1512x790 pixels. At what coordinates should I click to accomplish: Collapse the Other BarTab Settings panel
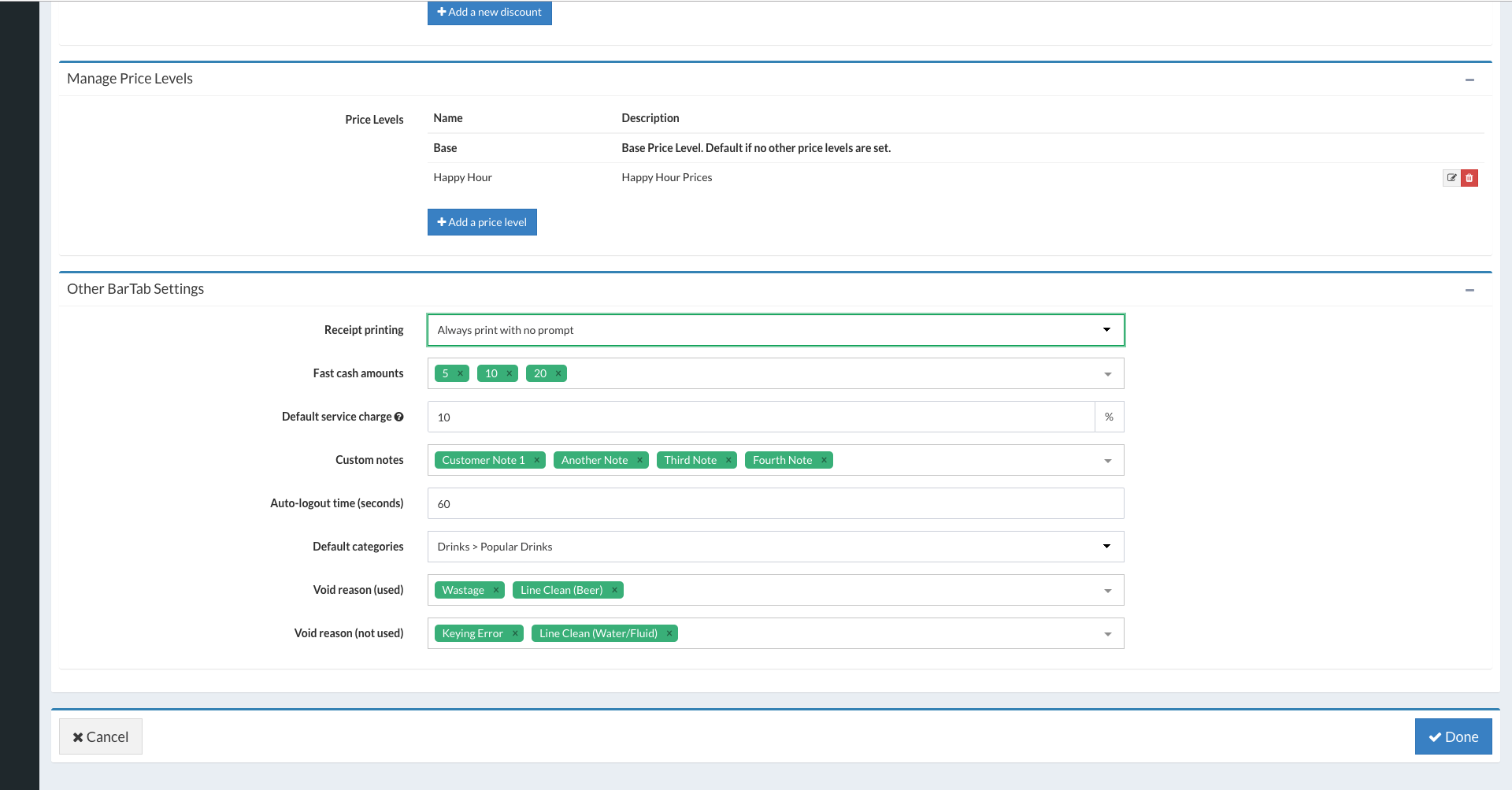pyautogui.click(x=1469, y=290)
